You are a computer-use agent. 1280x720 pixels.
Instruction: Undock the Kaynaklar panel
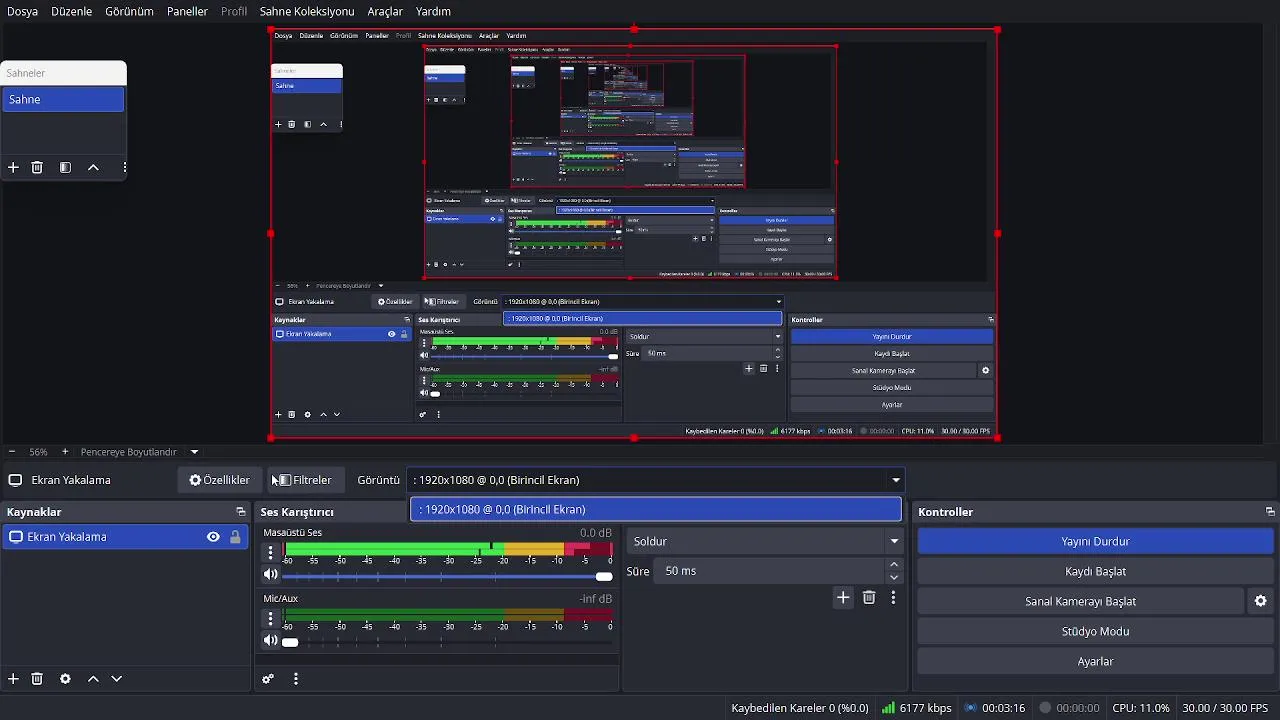(240, 512)
